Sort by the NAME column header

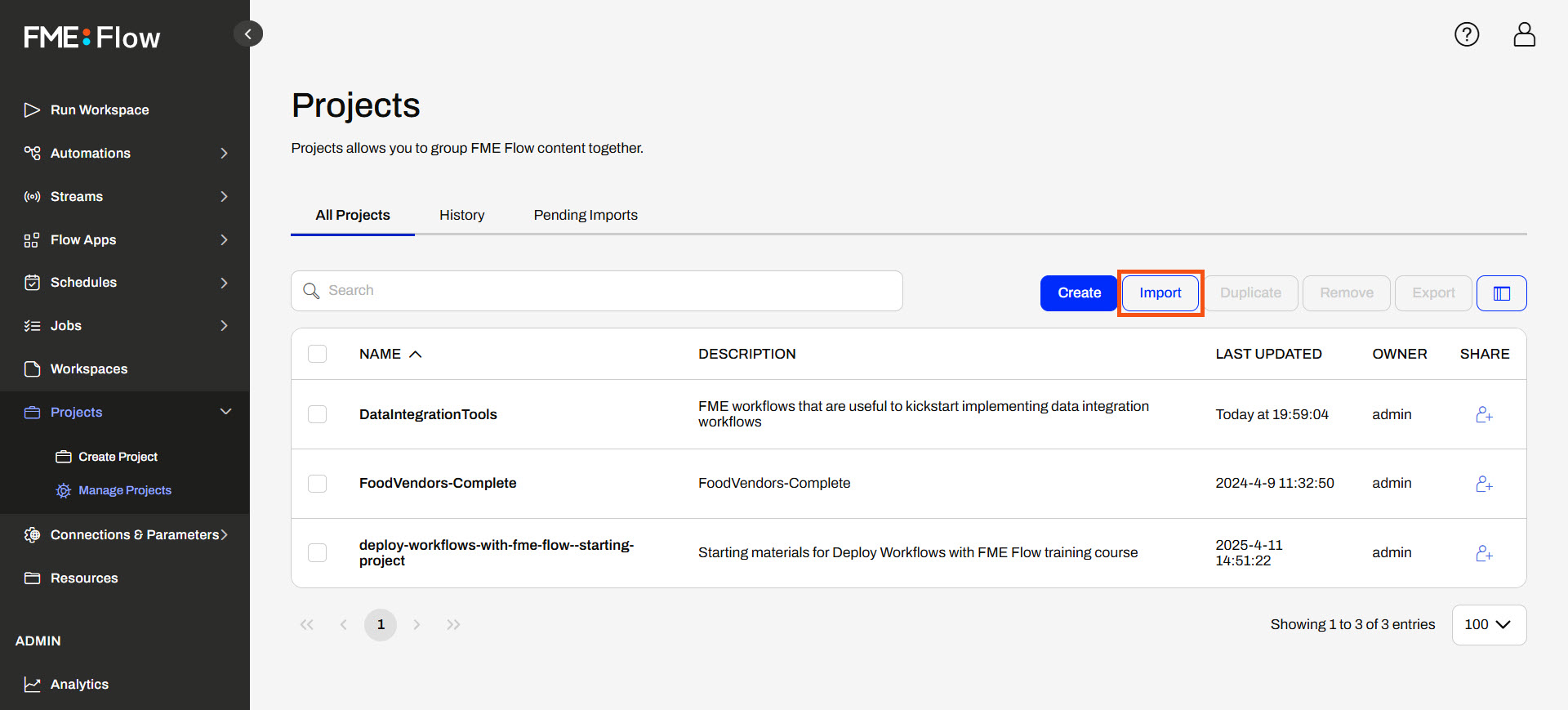point(381,354)
